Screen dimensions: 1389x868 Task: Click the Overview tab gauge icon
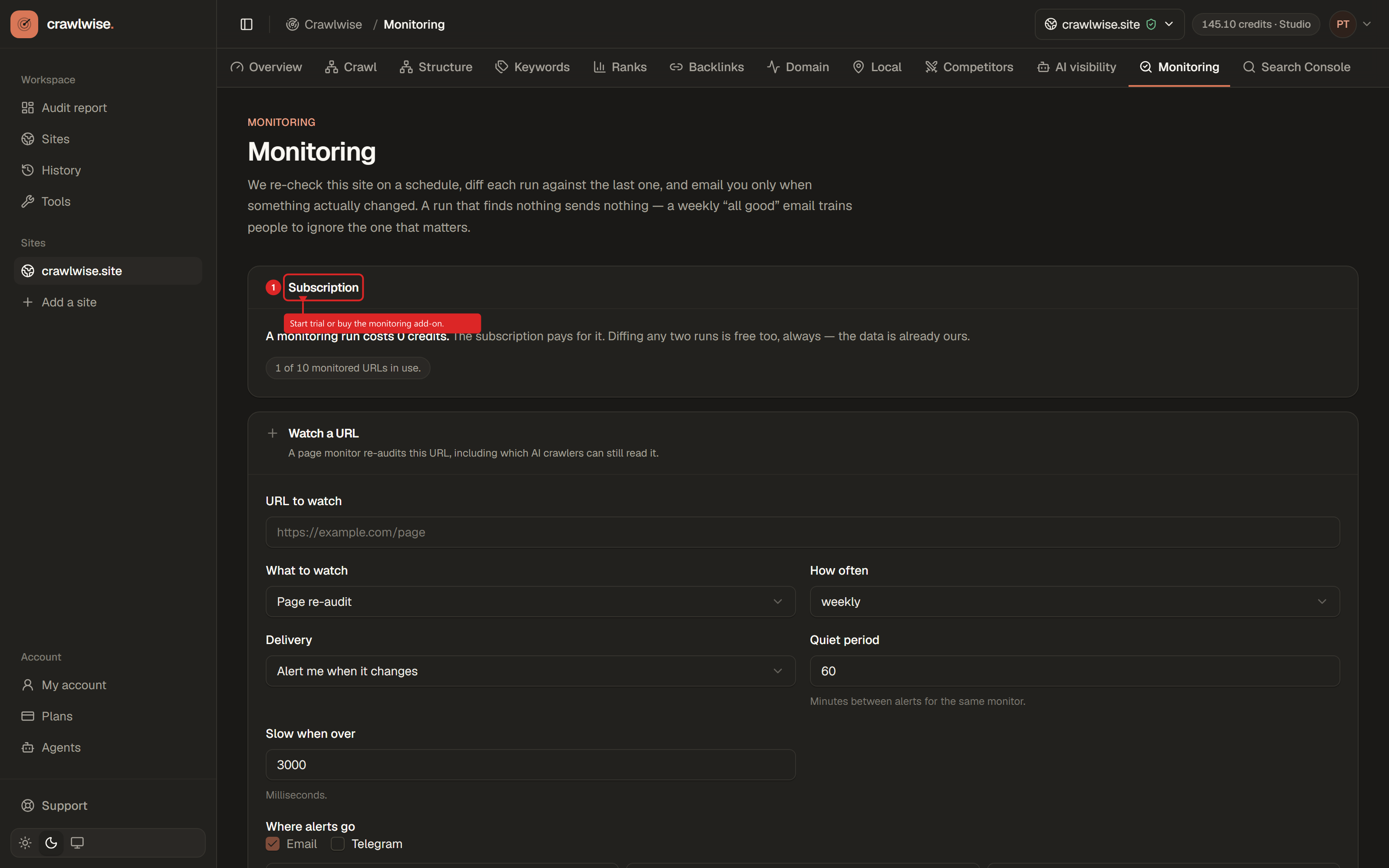[237, 67]
